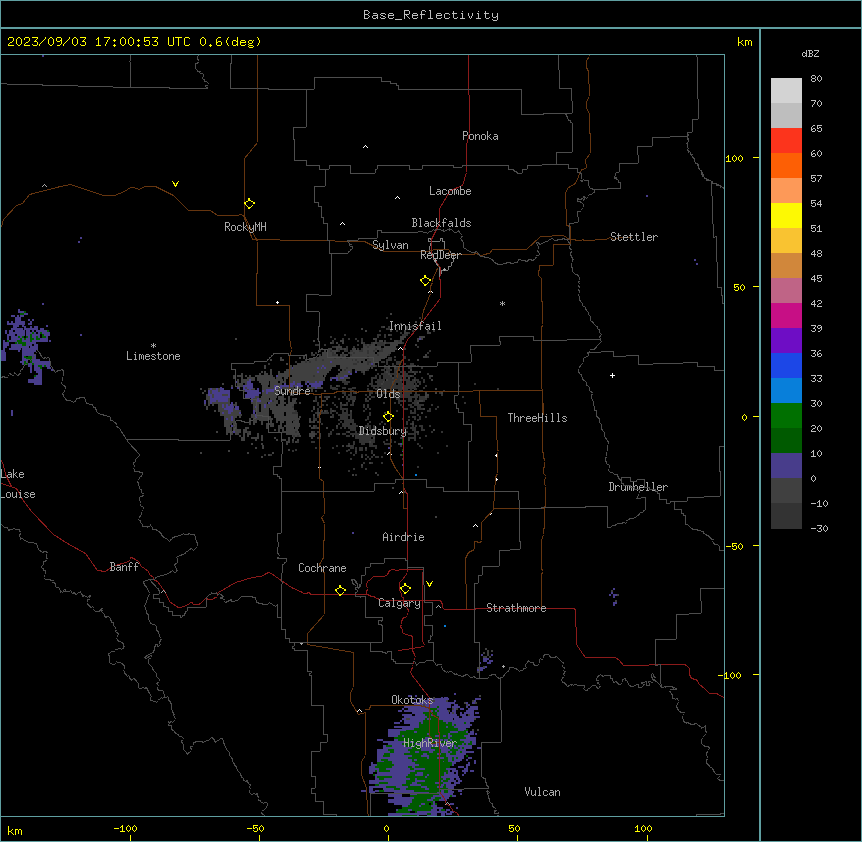The image size is (862, 842).
Task: Click the Limestone label
Action: click(153, 356)
